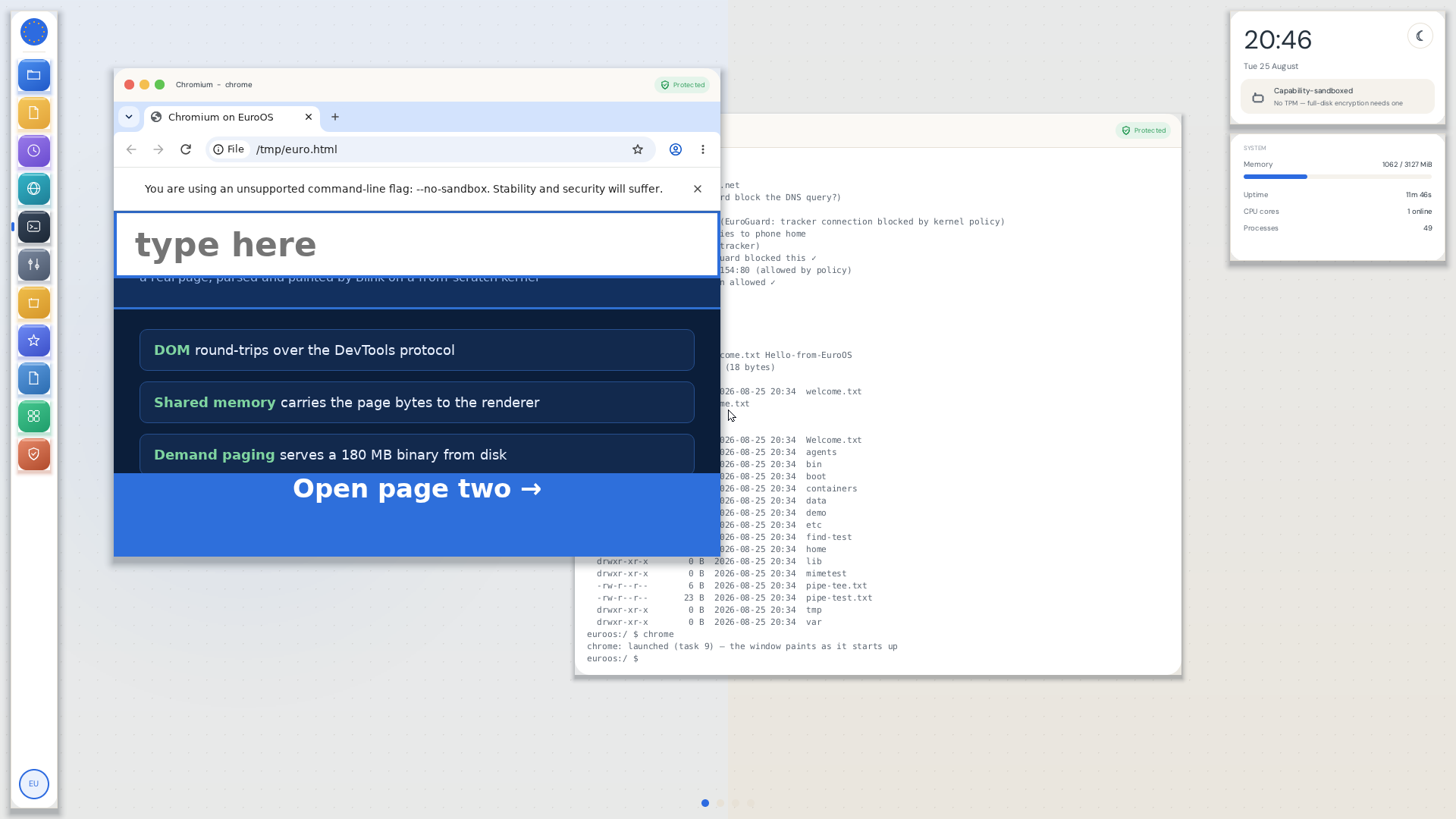1456x819 pixels.
Task: Click the Tue 25 August date
Action: coord(1271,66)
